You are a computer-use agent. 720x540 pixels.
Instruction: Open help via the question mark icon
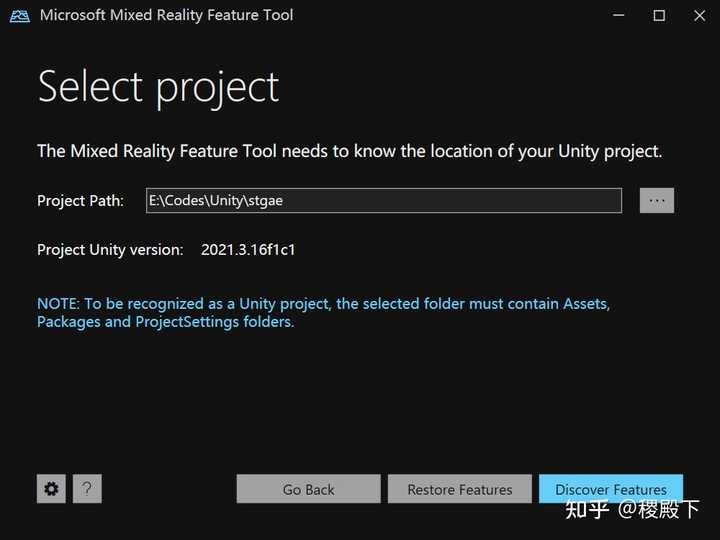[x=87, y=489]
